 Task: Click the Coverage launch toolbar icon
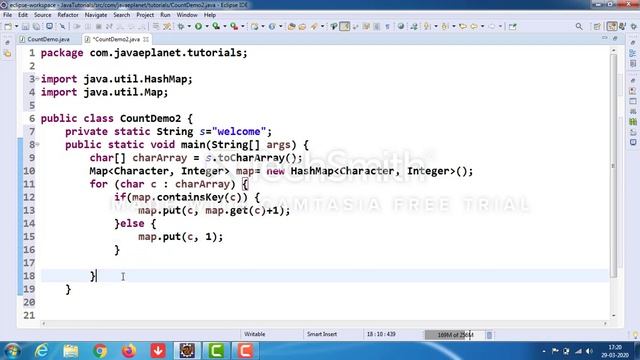coord(216,27)
